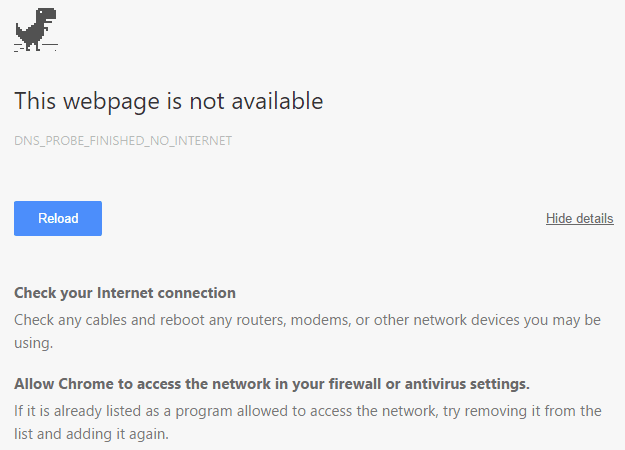Click the "Allow Chrome to access the network" heading
The image size is (625, 450).
coord(271,384)
